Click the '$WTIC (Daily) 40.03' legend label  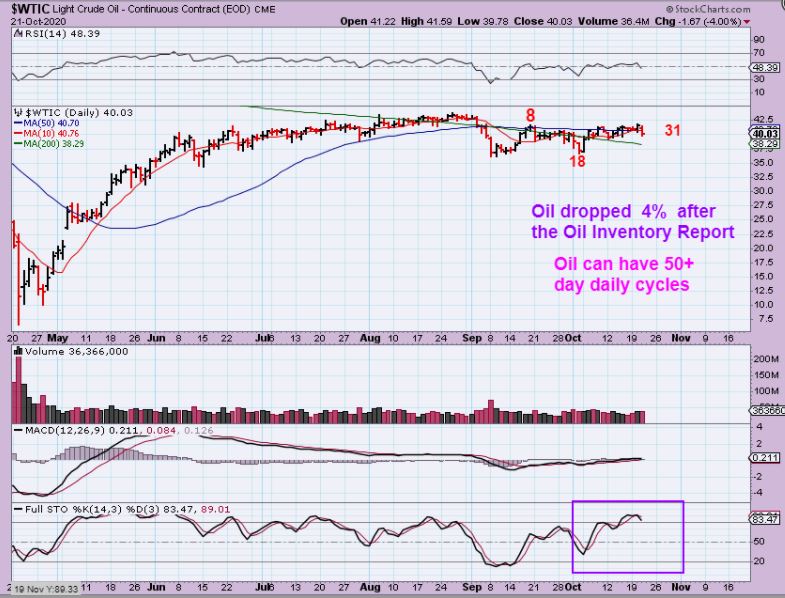[79, 113]
